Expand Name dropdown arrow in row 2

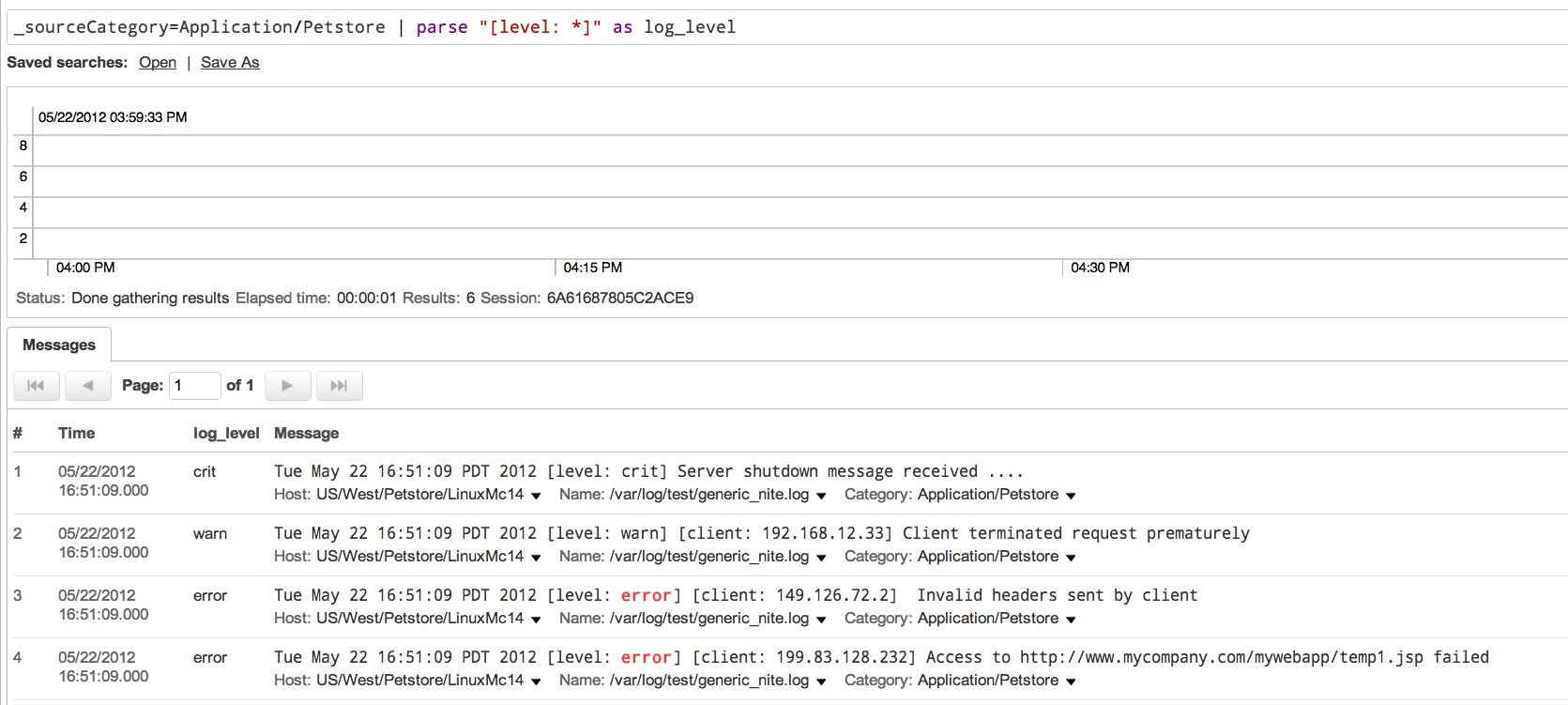[x=821, y=558]
